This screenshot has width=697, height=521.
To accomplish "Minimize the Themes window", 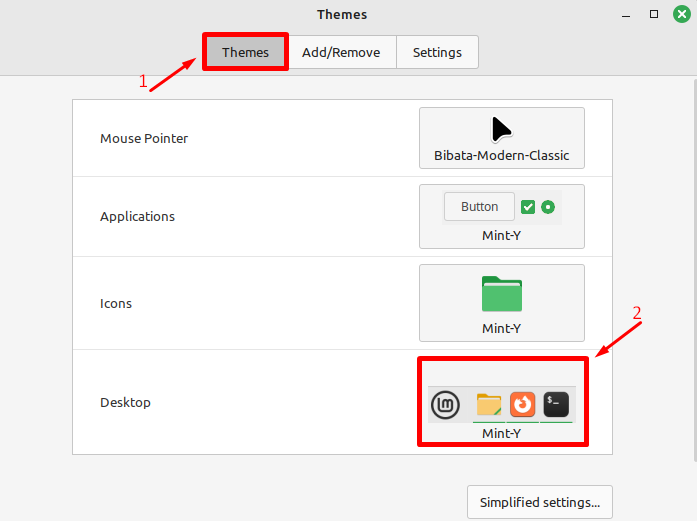I will point(626,15).
